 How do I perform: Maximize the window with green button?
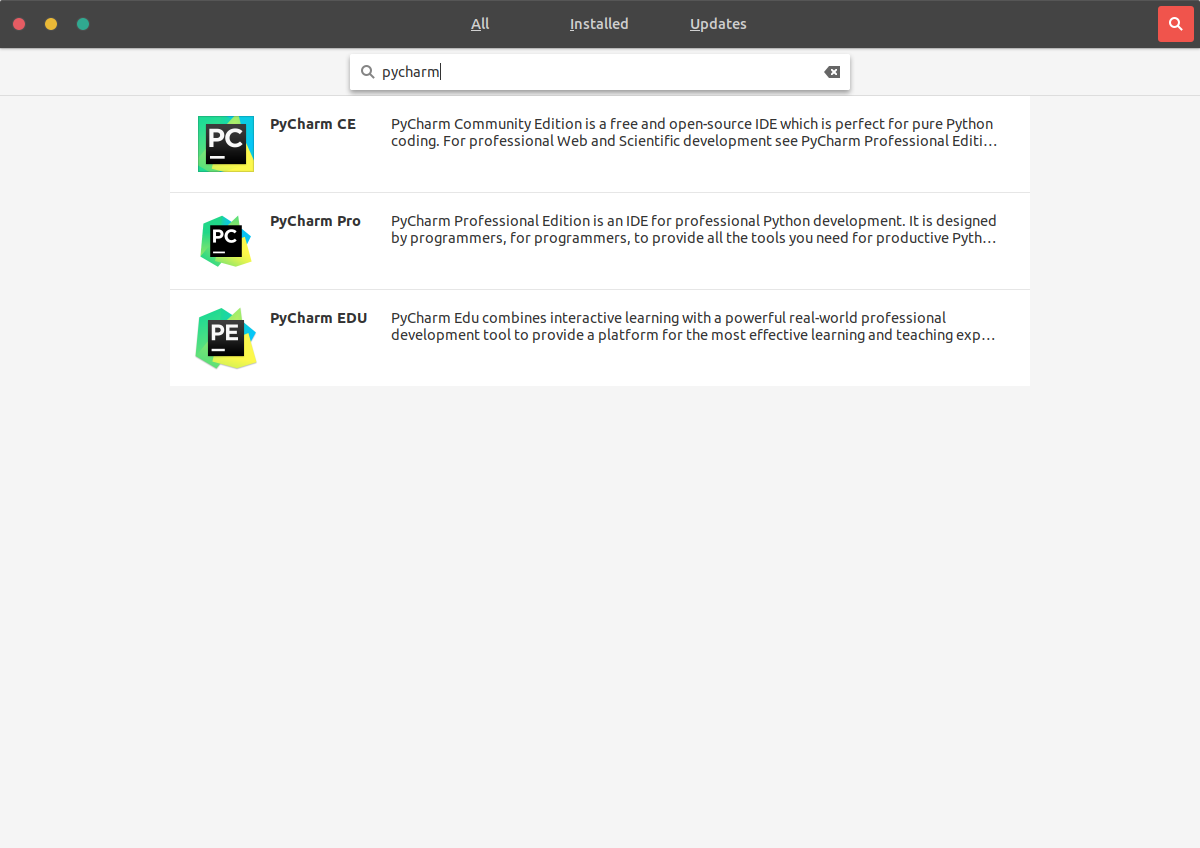(x=83, y=24)
